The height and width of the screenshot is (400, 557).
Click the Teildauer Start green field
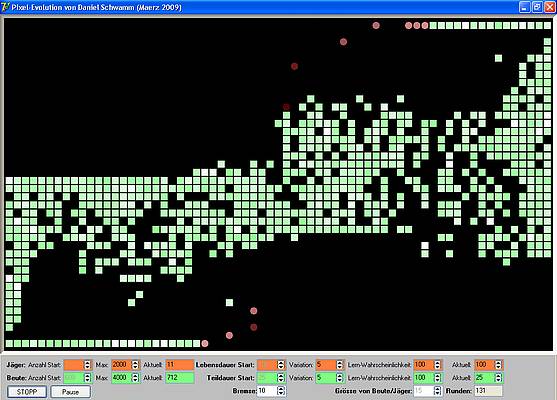pos(267,378)
